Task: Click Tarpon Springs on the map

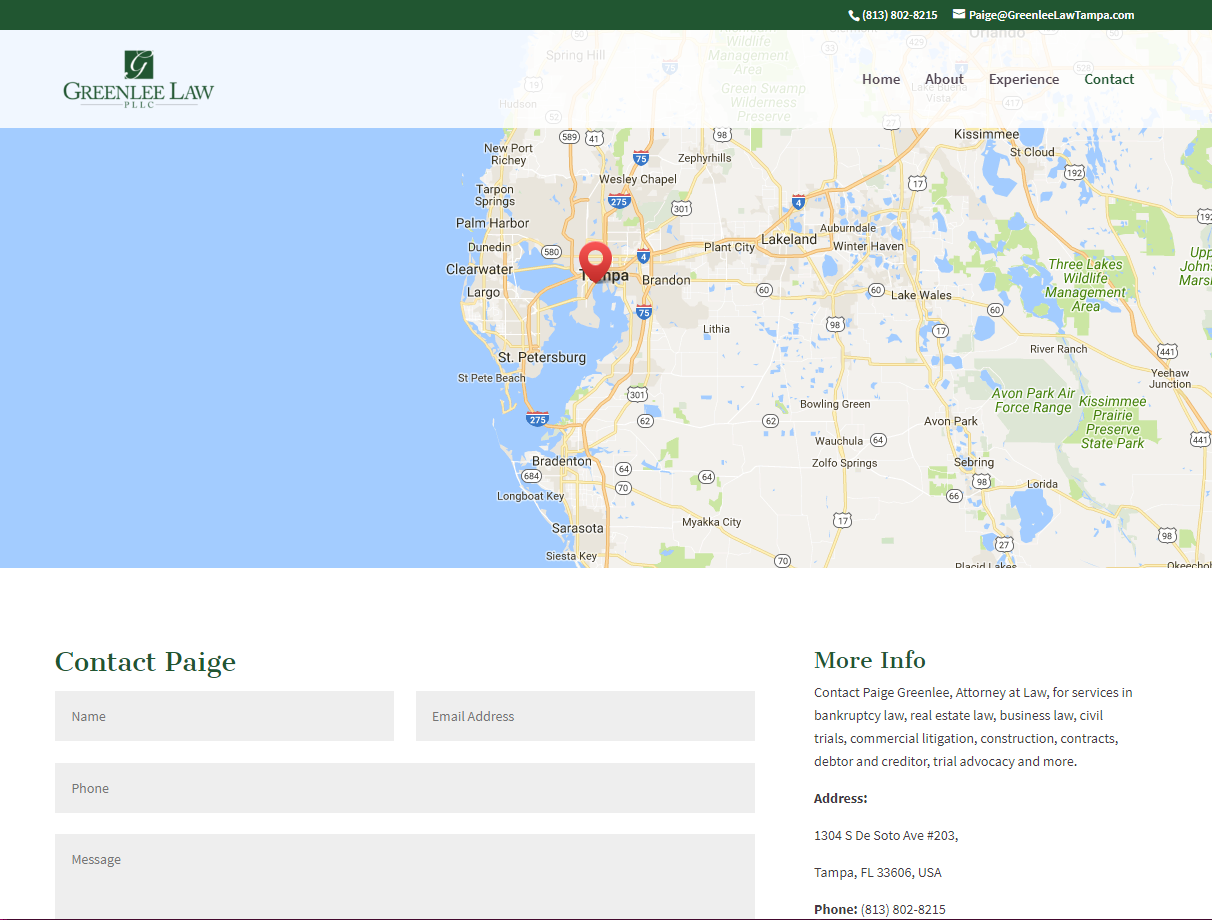Action: click(495, 195)
